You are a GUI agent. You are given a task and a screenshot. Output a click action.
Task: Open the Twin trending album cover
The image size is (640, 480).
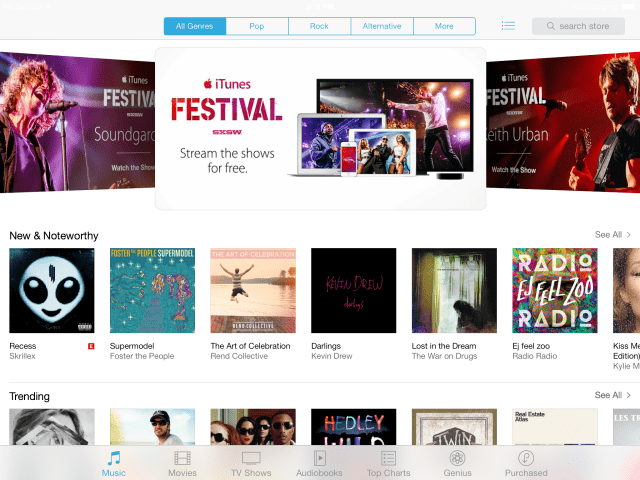[454, 427]
